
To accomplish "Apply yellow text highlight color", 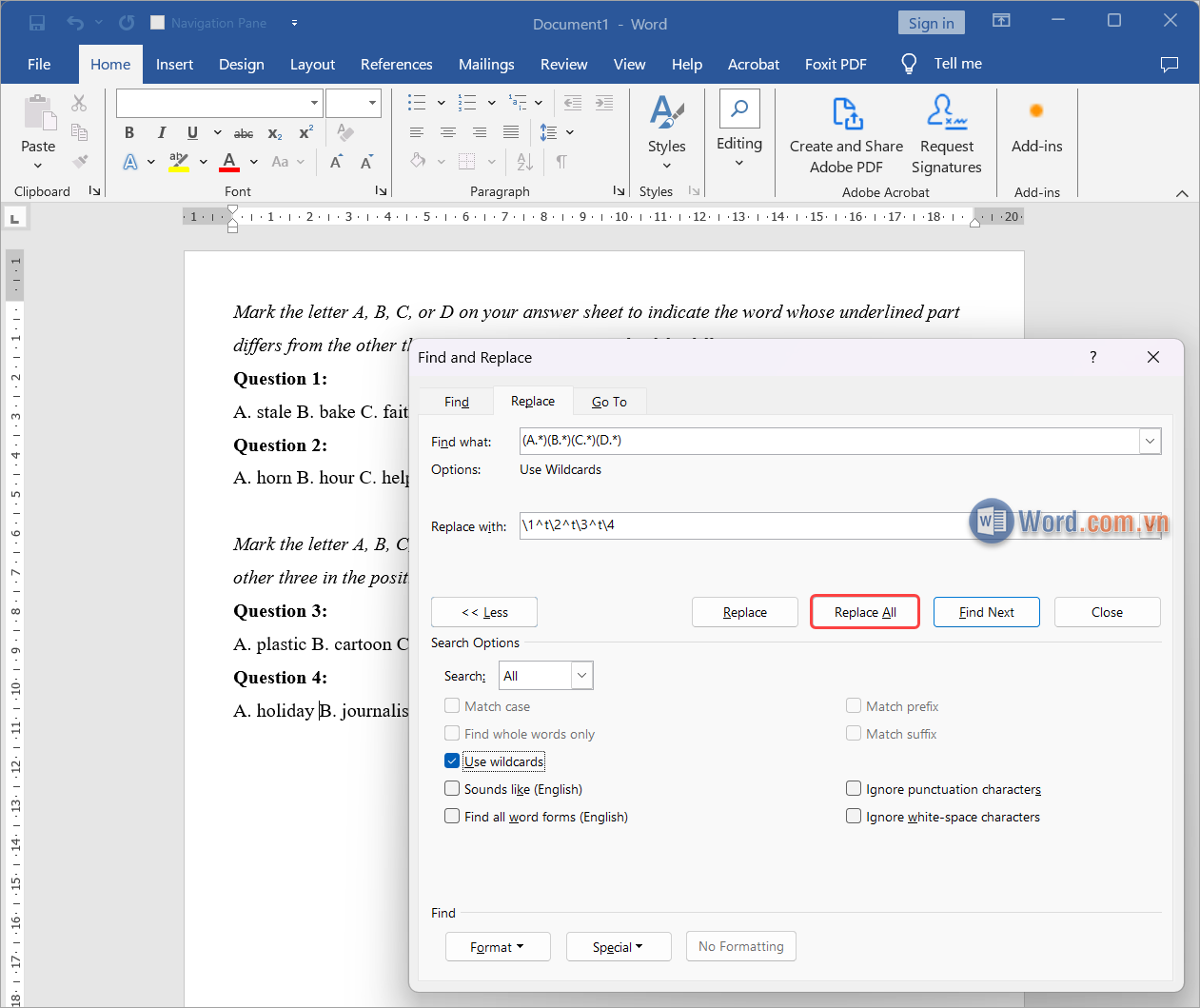I will (x=179, y=162).
